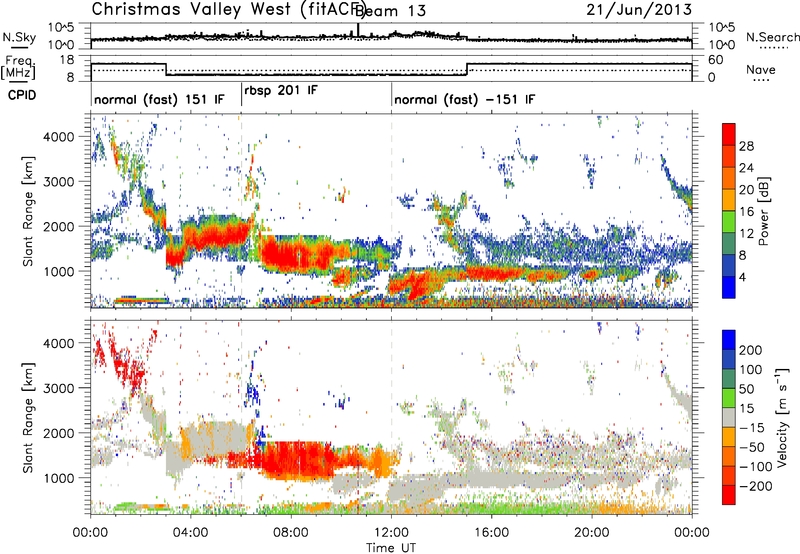Viewport: 800px width, 554px height.
Task: Click the '08:00' time axis tick
Action: [291, 533]
